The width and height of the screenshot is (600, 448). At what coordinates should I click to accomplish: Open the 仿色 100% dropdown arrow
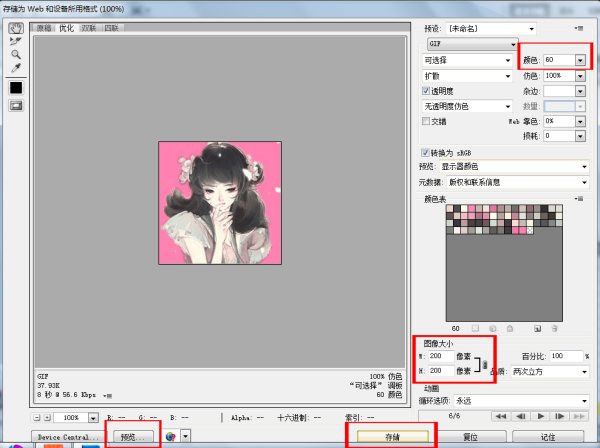[580, 76]
